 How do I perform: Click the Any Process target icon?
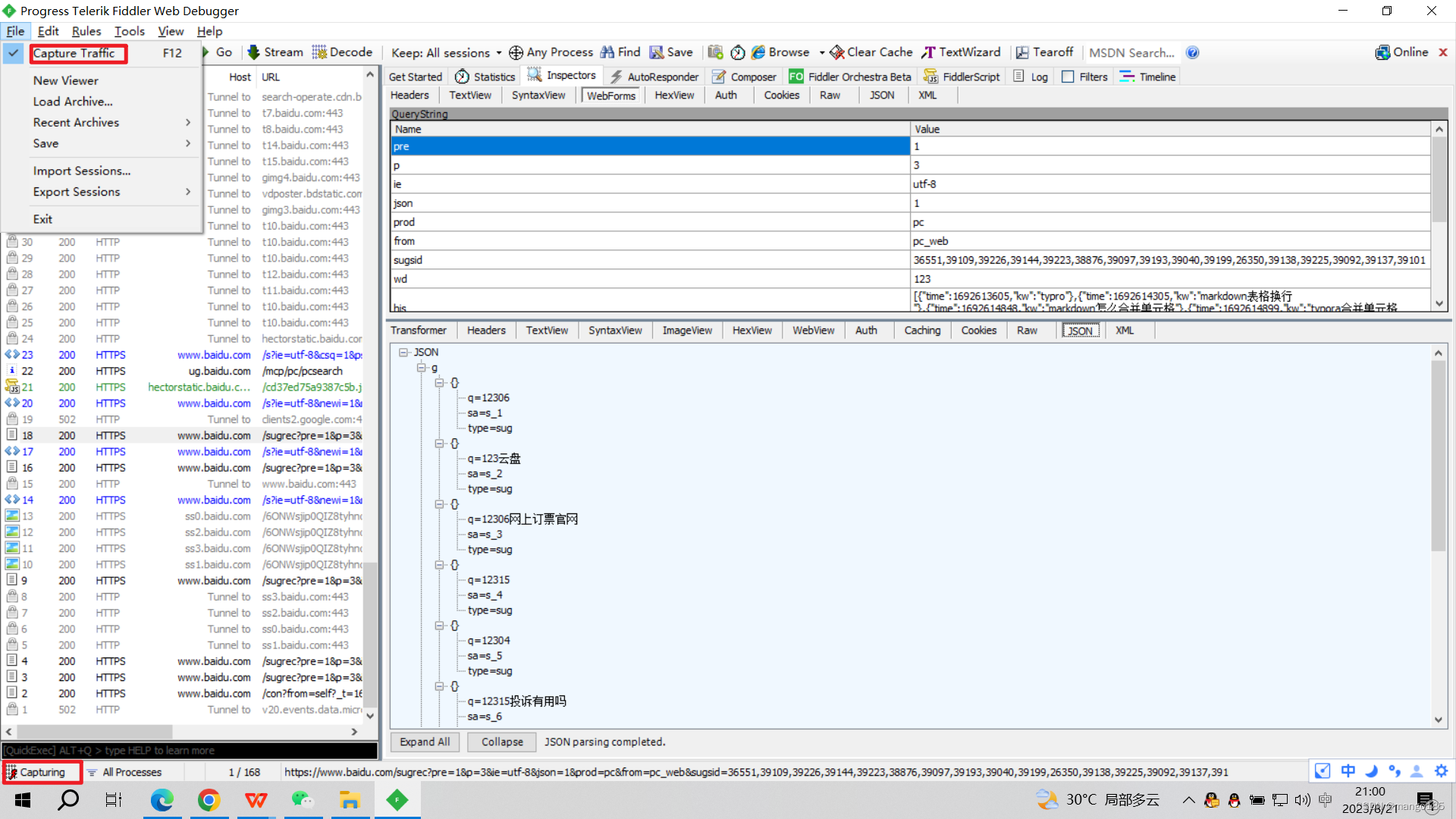click(x=516, y=52)
